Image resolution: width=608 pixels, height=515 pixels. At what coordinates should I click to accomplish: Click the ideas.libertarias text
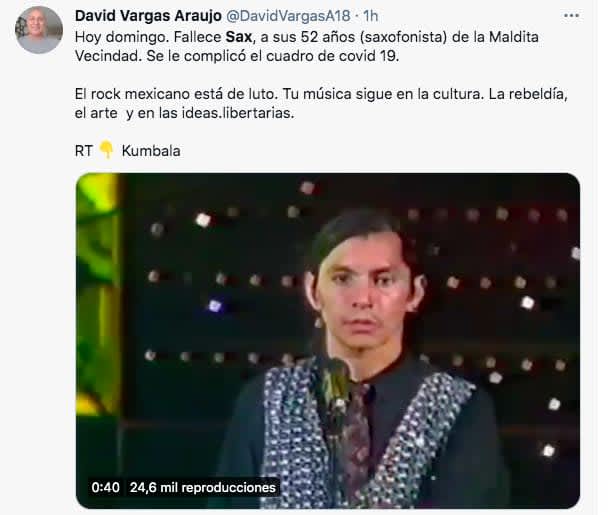coord(238,113)
